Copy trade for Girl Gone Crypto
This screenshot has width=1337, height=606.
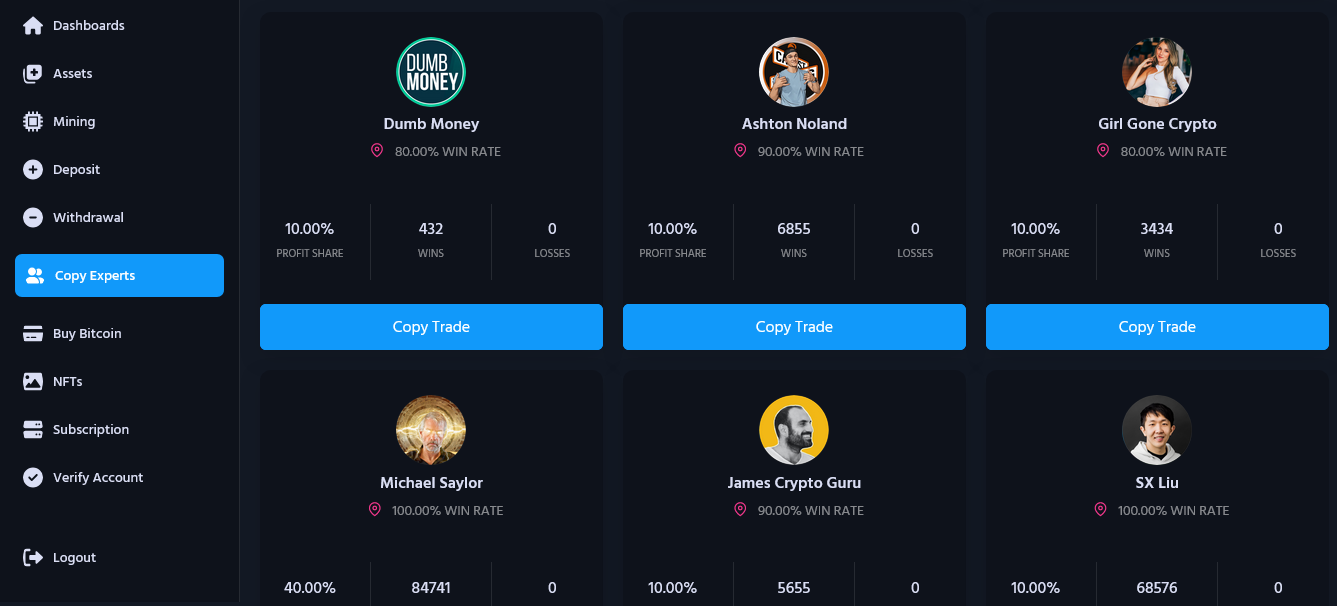[x=1157, y=327]
